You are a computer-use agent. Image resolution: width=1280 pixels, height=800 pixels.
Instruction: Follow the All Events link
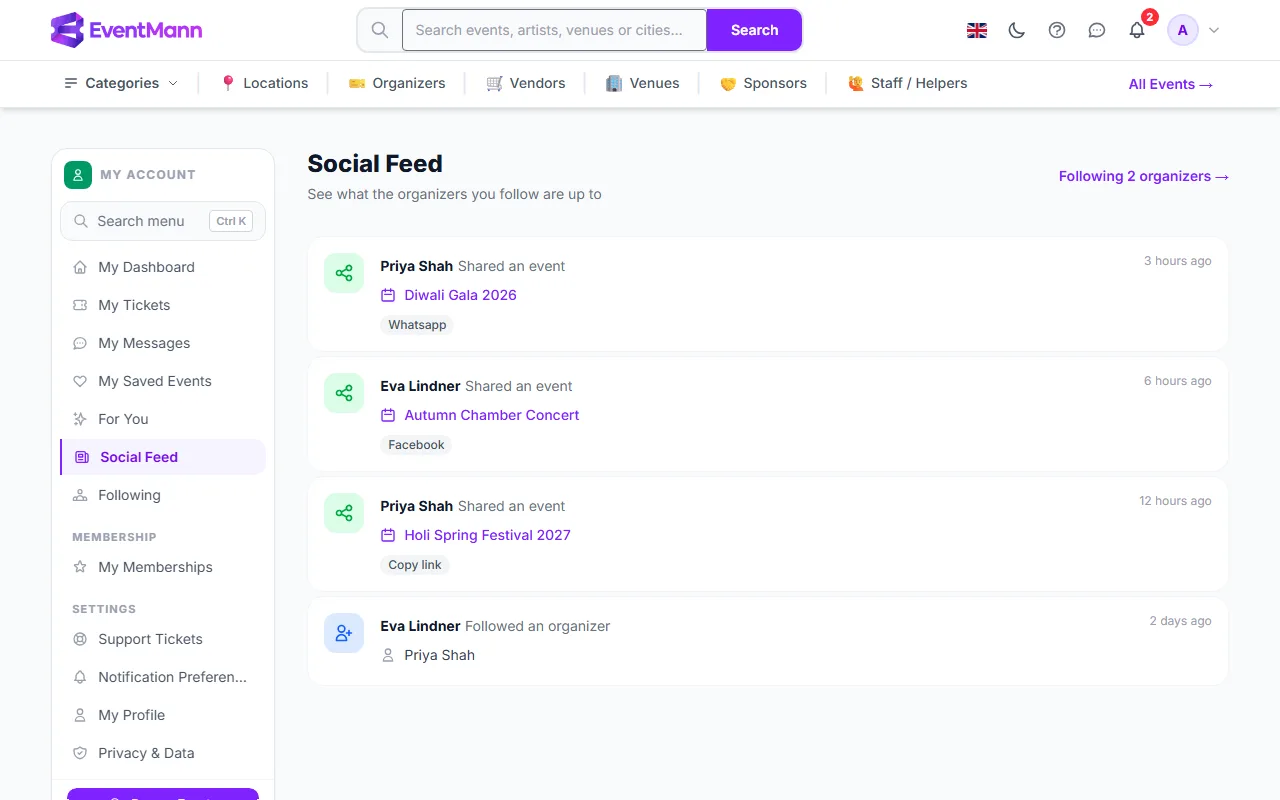tap(1171, 84)
